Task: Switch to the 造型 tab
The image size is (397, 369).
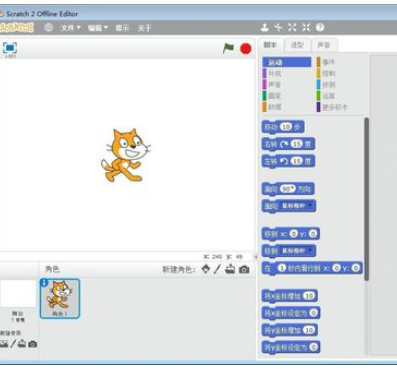Action: [297, 45]
